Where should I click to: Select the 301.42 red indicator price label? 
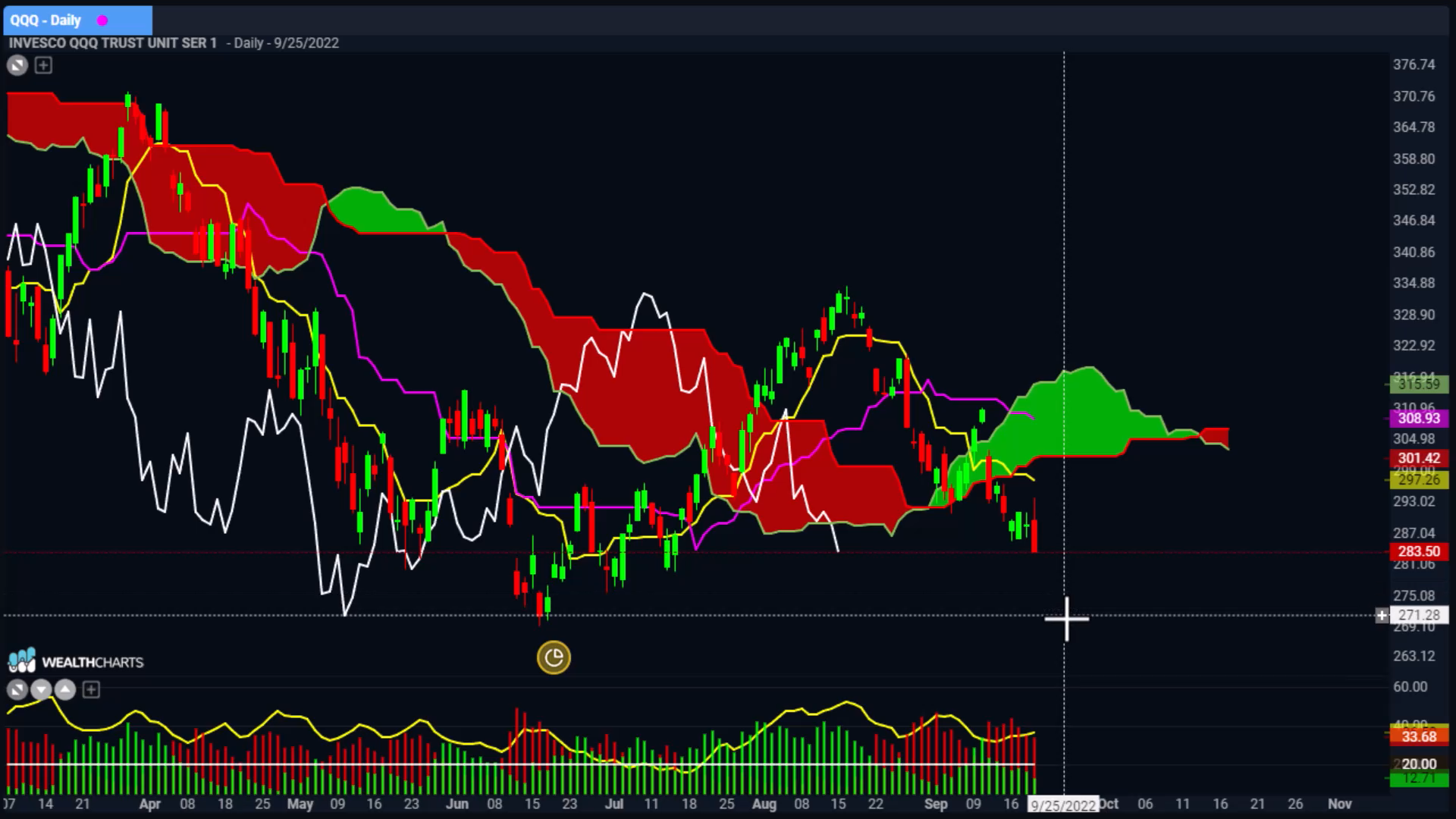pyautogui.click(x=1419, y=458)
